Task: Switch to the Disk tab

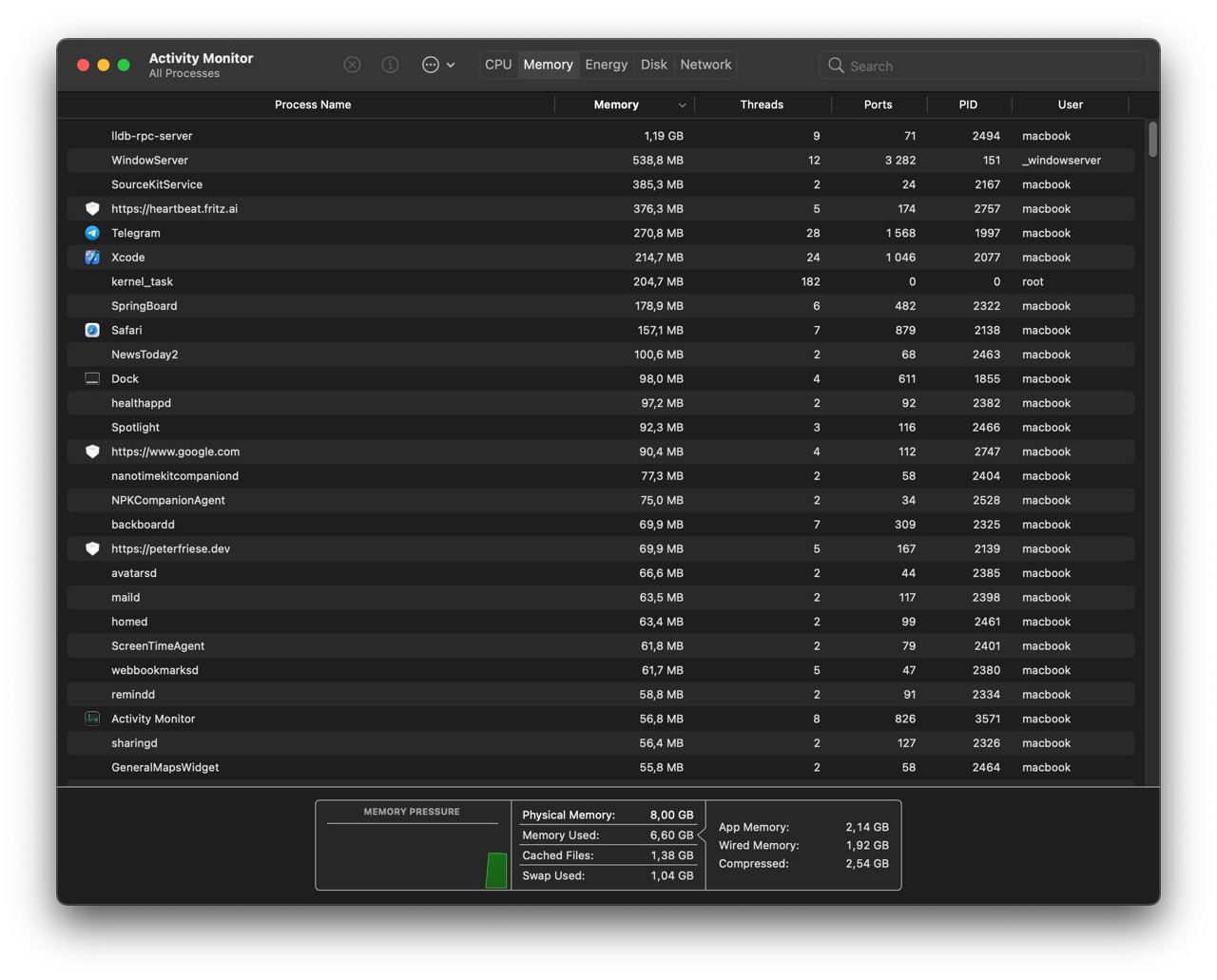Action: [x=654, y=65]
